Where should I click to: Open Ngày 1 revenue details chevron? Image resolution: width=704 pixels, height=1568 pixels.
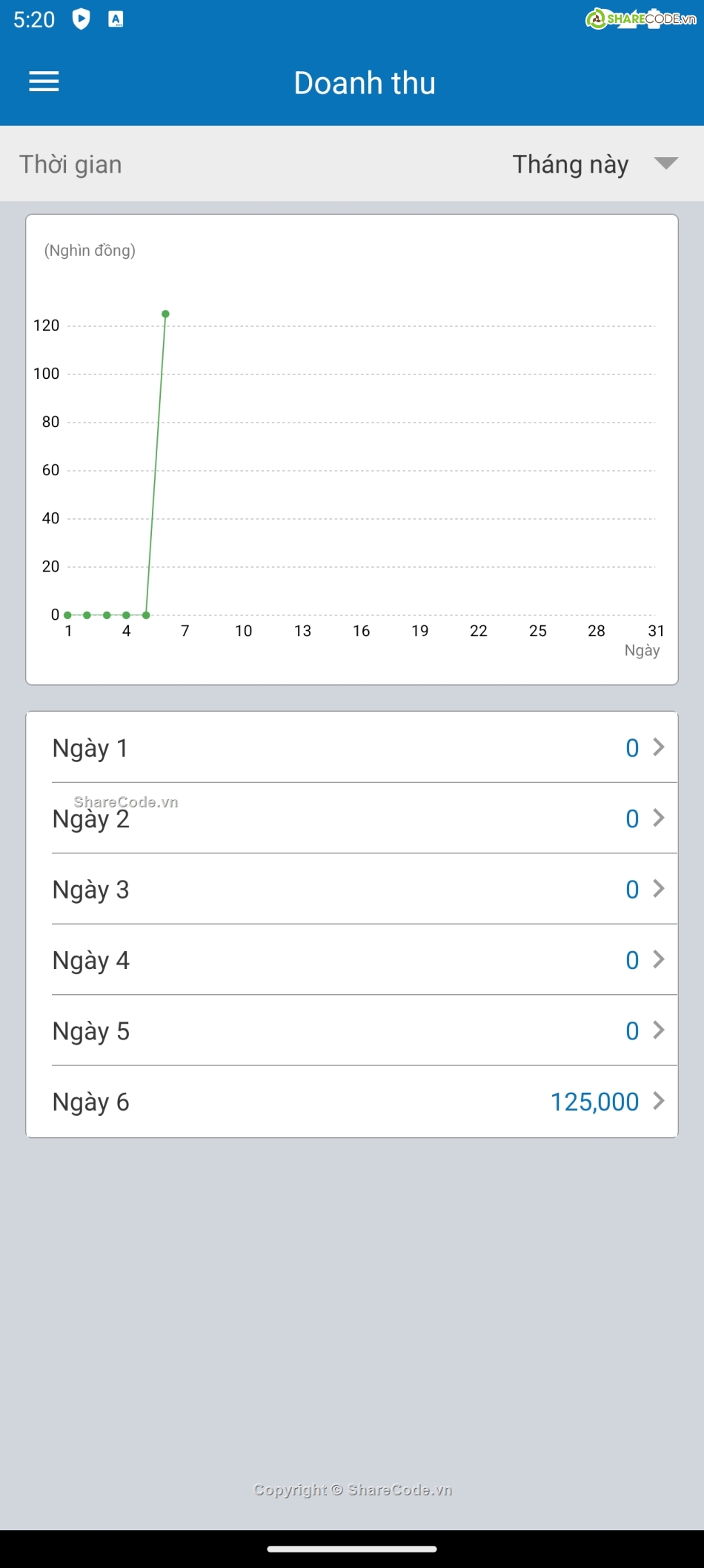point(658,747)
